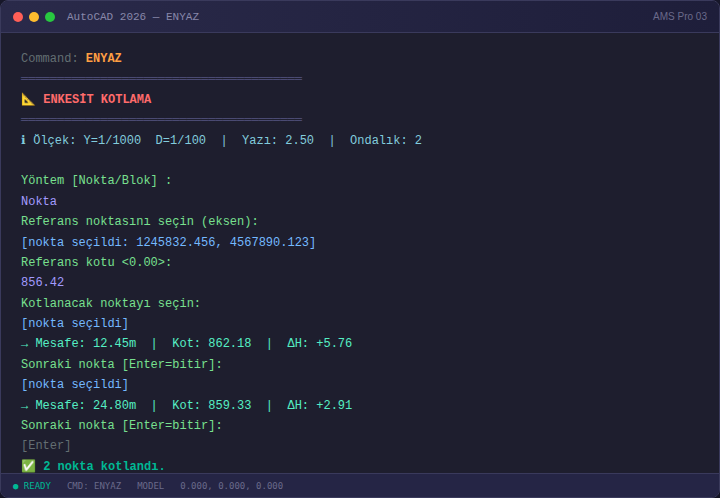720x498 pixels.
Task: Click the '2 nokta kotlandı.' message
Action: pyautogui.click(x=104, y=466)
